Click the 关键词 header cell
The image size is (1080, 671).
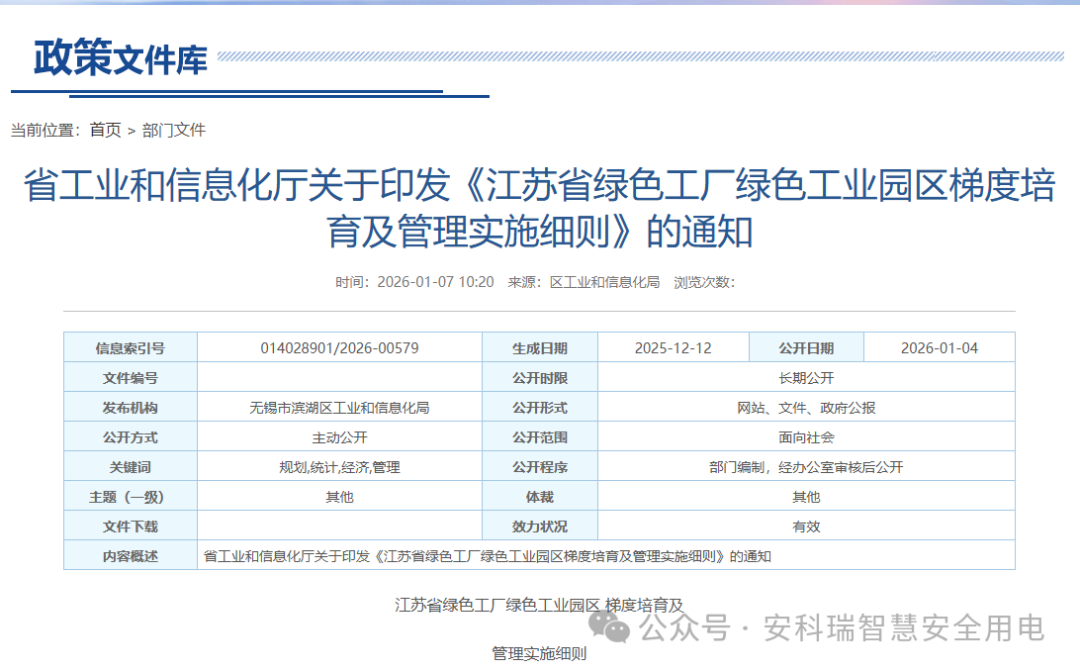(130, 466)
